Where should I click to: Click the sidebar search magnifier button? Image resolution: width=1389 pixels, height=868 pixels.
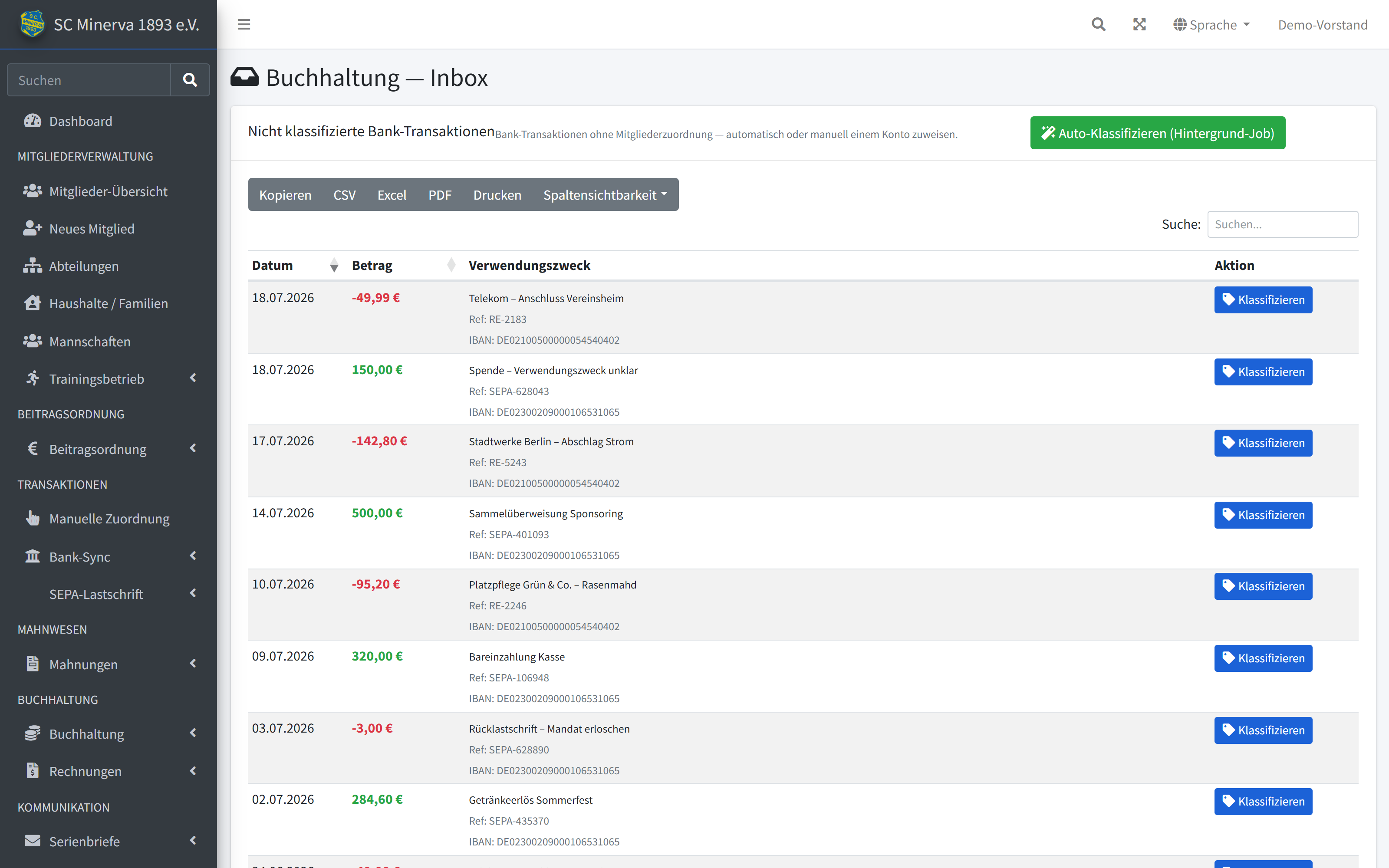click(x=190, y=80)
